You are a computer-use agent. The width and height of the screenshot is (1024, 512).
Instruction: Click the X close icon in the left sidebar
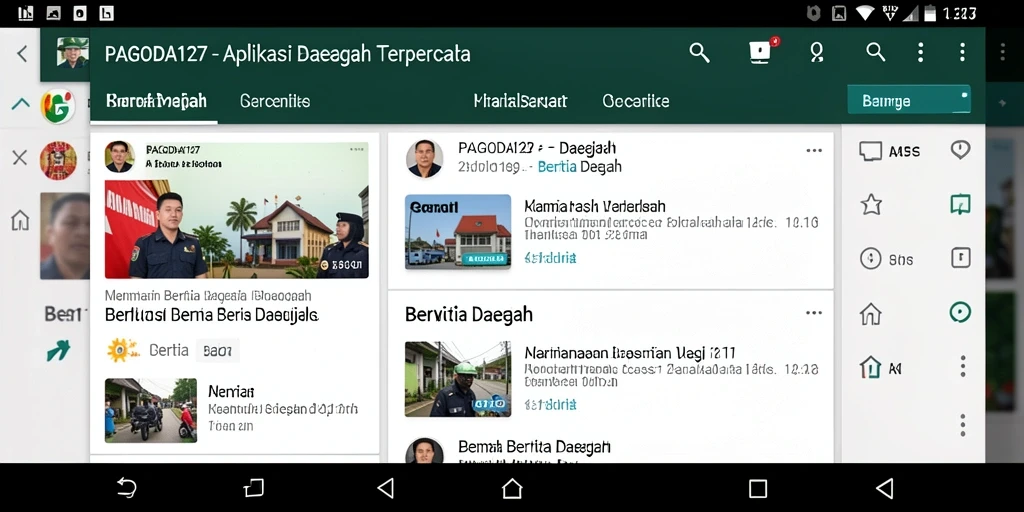[x=20, y=157]
